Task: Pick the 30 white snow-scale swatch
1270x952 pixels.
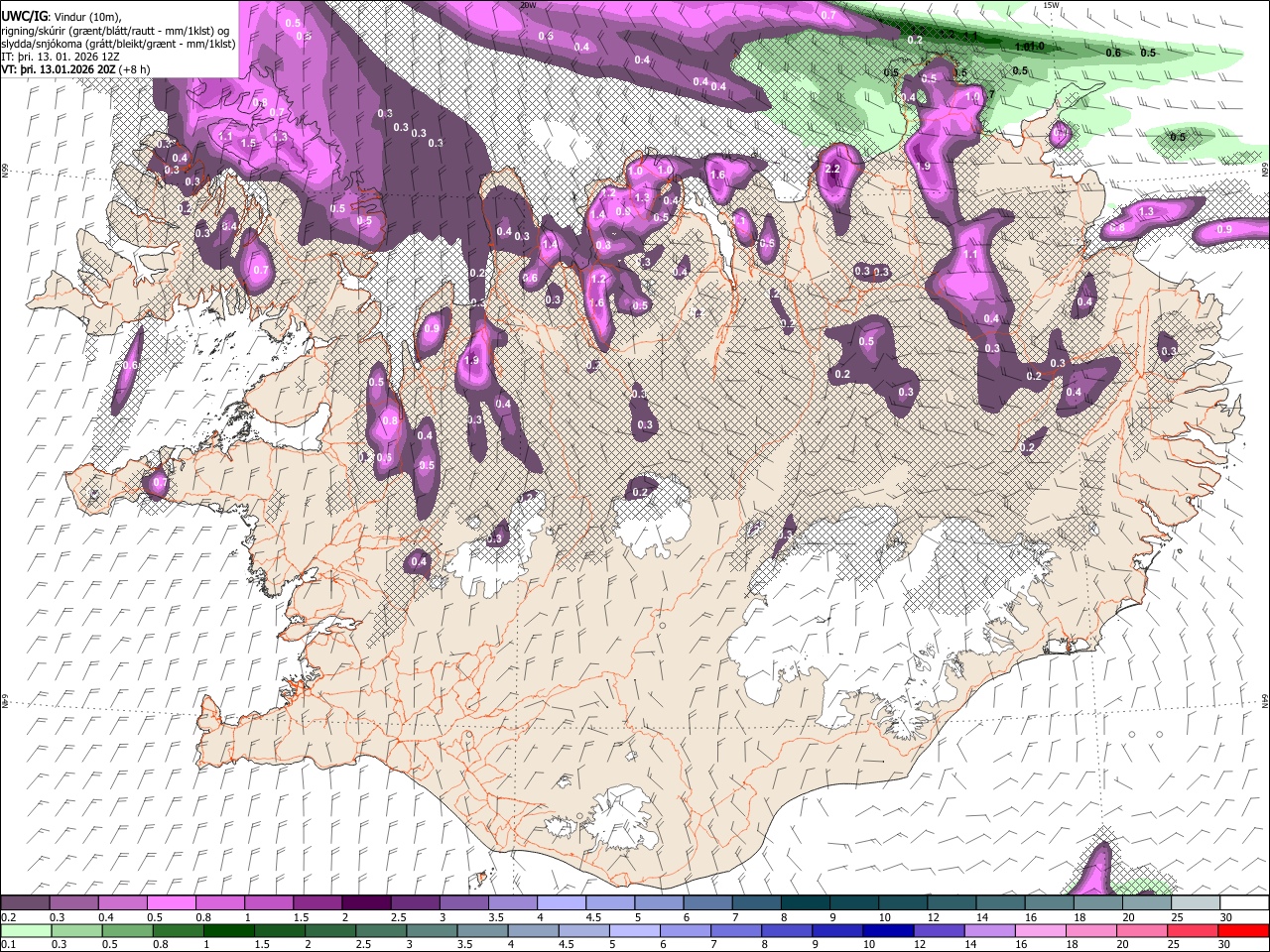Action: pos(1242,902)
